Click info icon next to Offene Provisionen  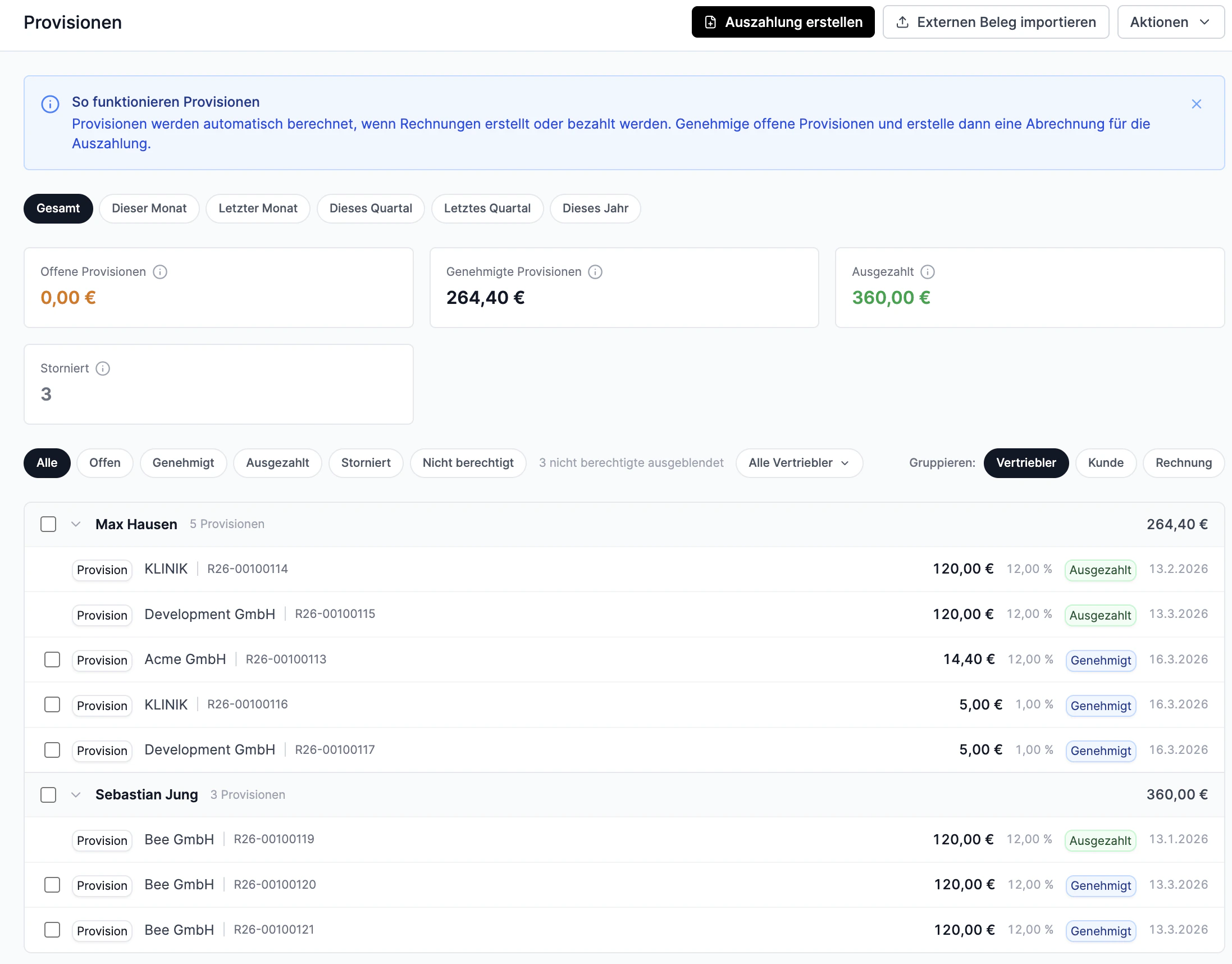tap(160, 272)
